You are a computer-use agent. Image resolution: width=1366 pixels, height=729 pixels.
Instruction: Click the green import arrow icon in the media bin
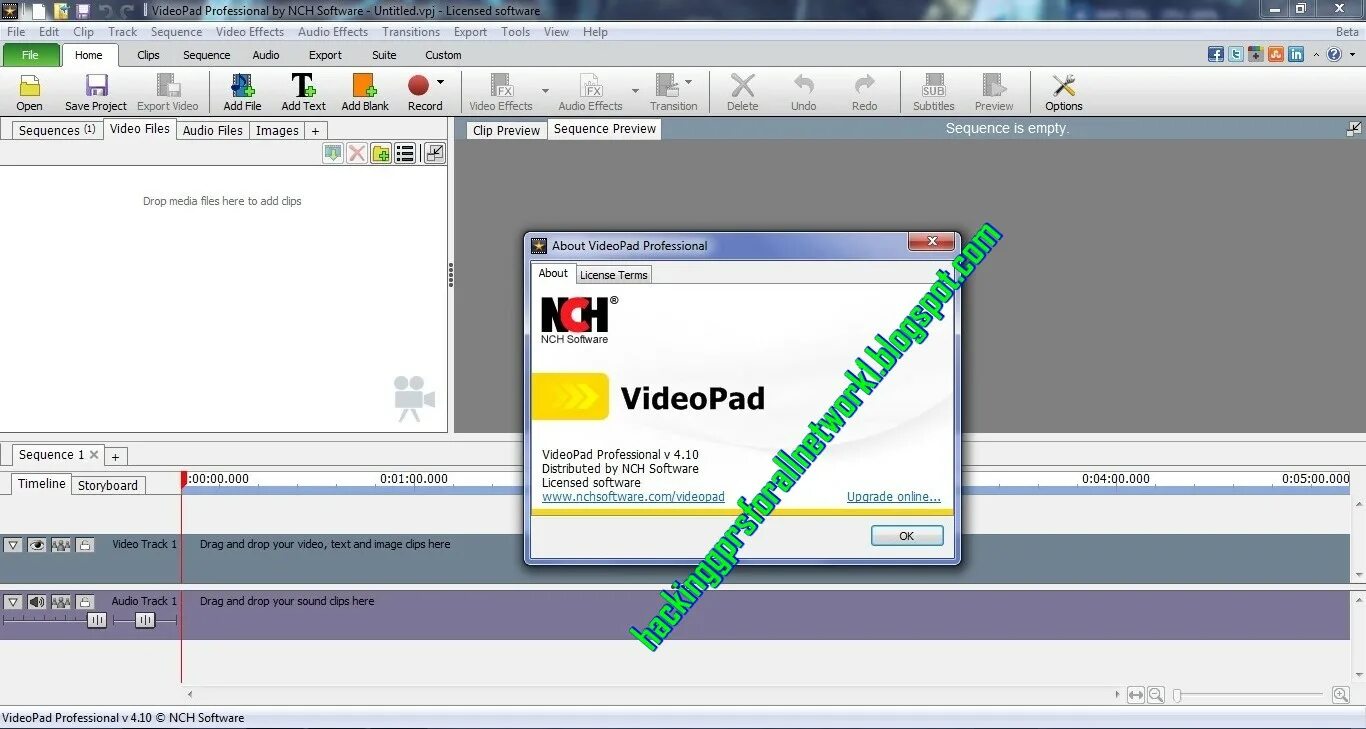333,153
